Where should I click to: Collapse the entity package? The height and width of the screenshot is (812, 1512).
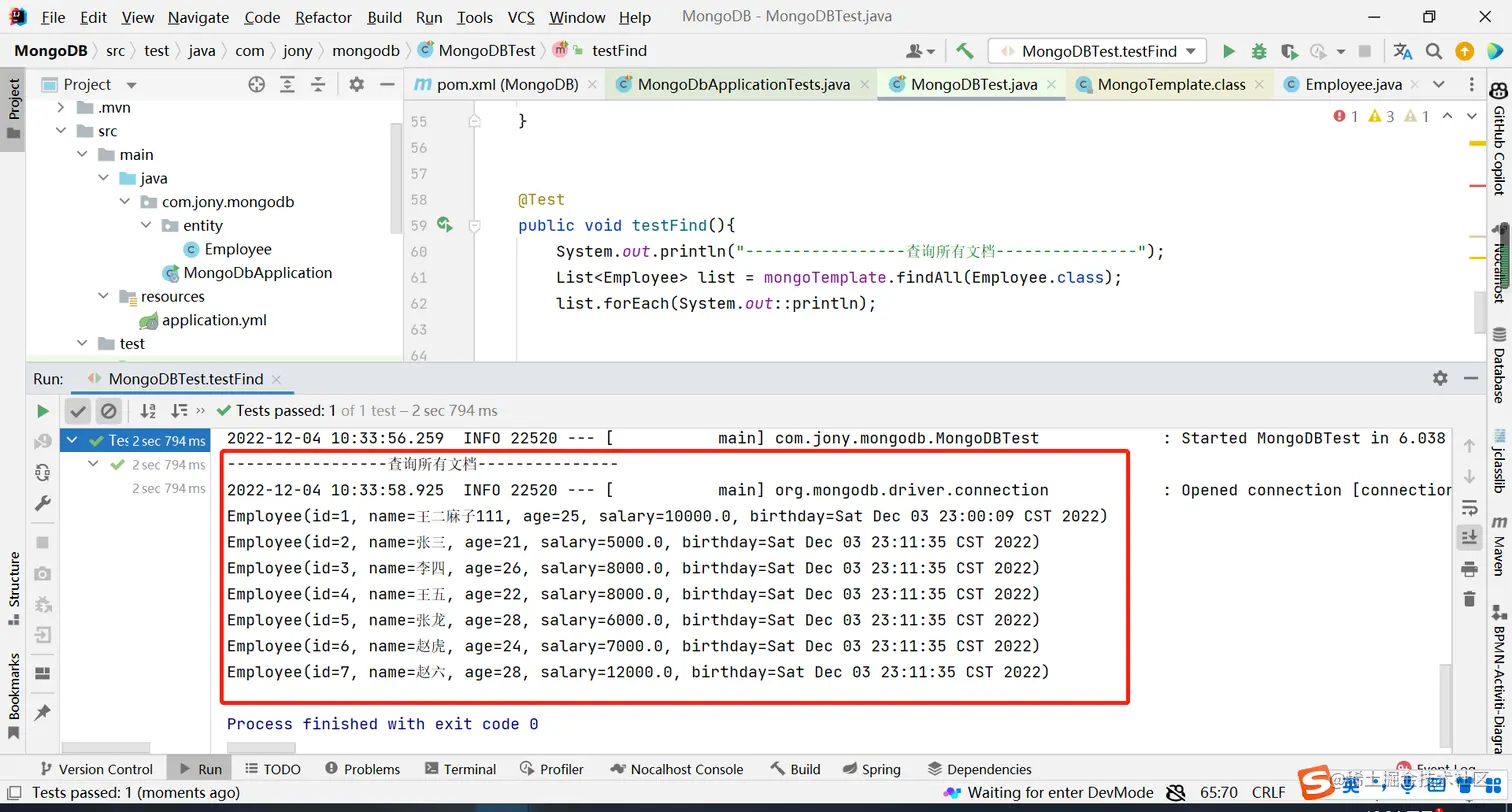coord(146,226)
